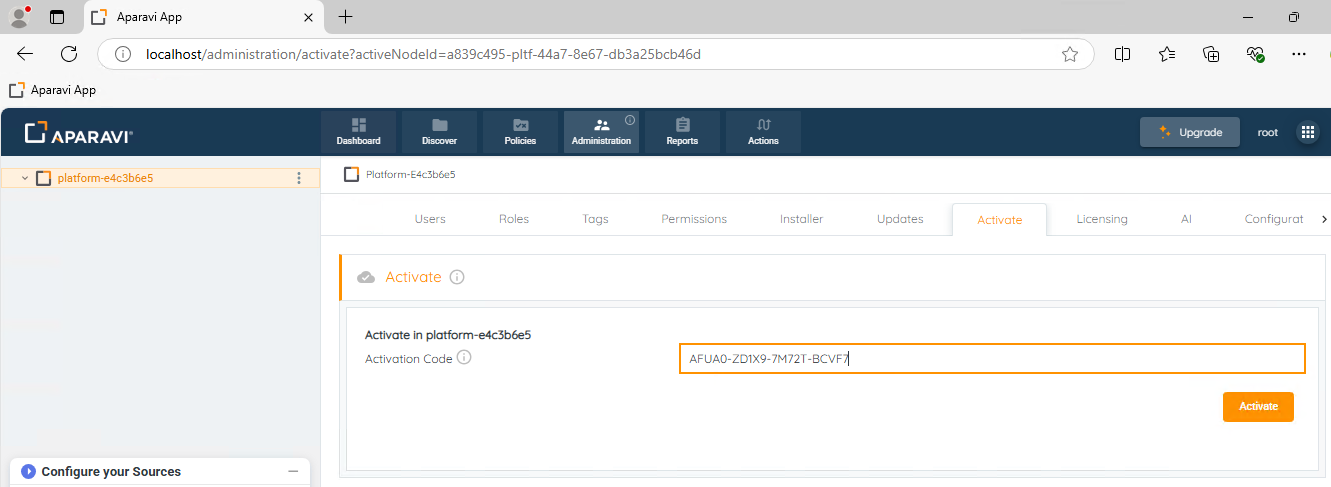This screenshot has width=1331, height=487.
Task: Click the cloud check icon beside Activate
Action: [x=366, y=277]
